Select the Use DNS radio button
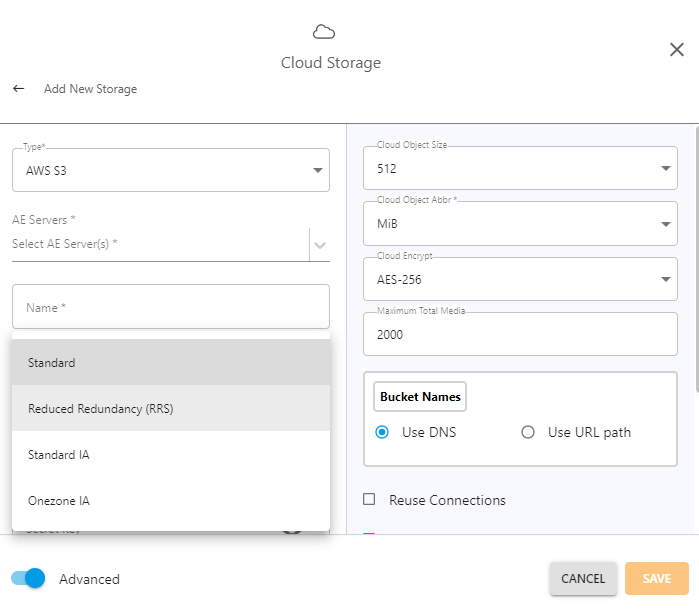Image resolution: width=699 pixels, height=615 pixels. (381, 433)
